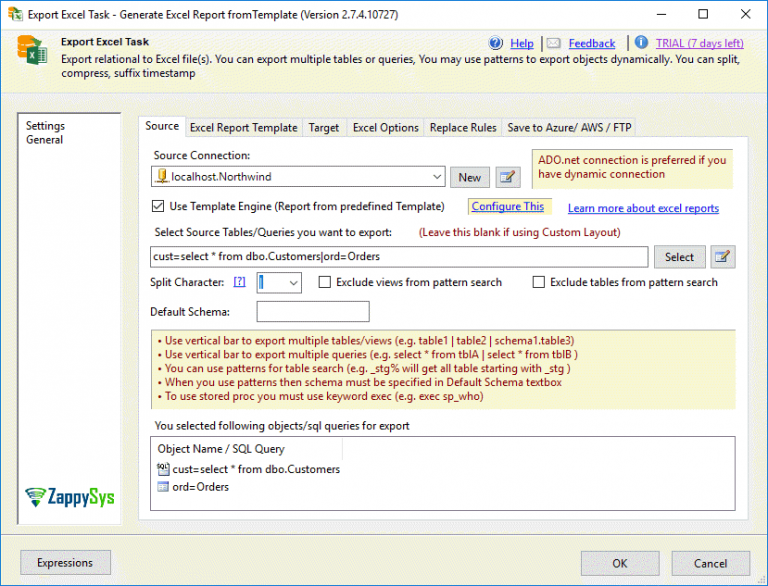Click the Feedback envelope icon
The width and height of the screenshot is (768, 586).
[554, 43]
